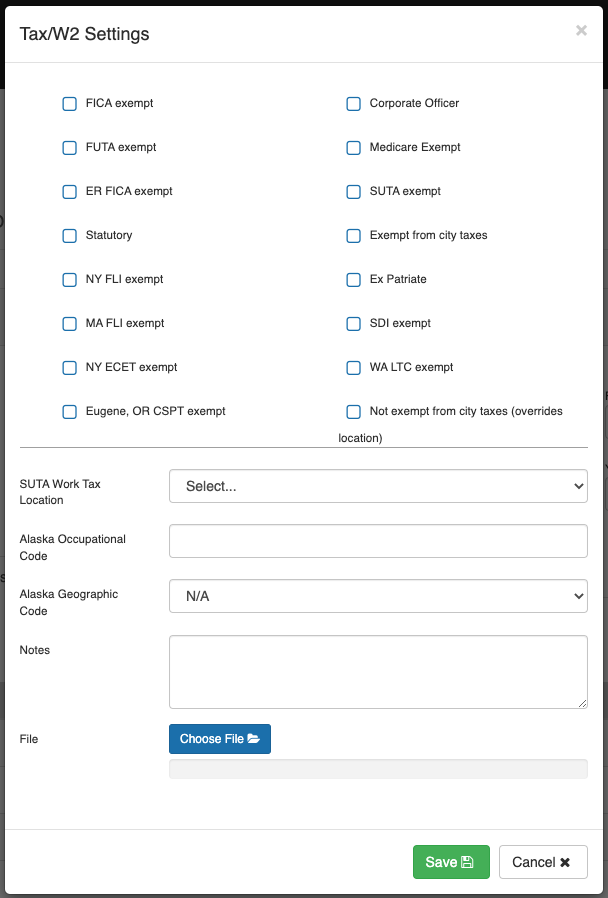The width and height of the screenshot is (608, 898).
Task: Dismiss the dialog with Cancel
Action: [x=543, y=862]
